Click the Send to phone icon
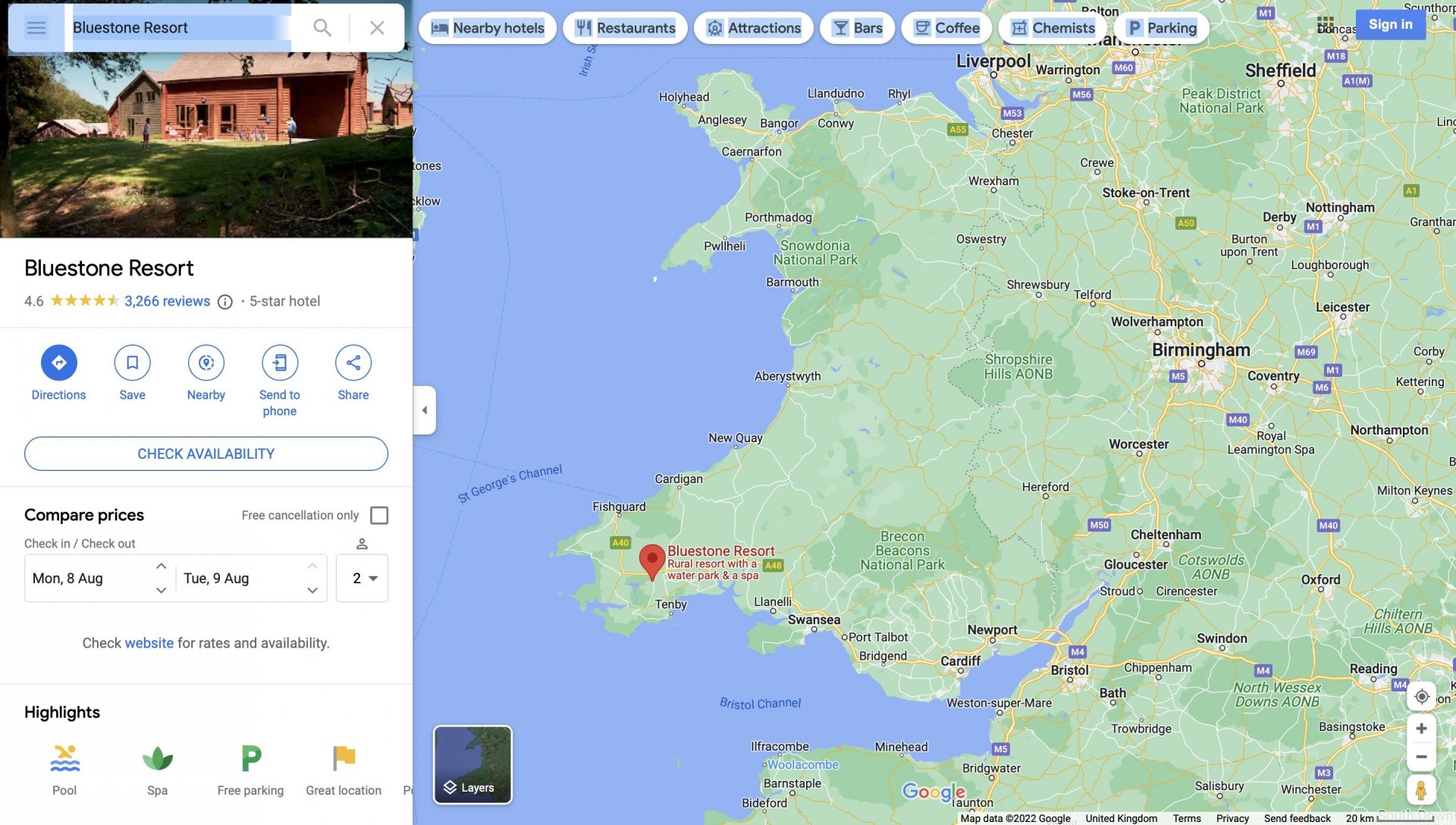The image size is (1456, 825). click(279, 363)
